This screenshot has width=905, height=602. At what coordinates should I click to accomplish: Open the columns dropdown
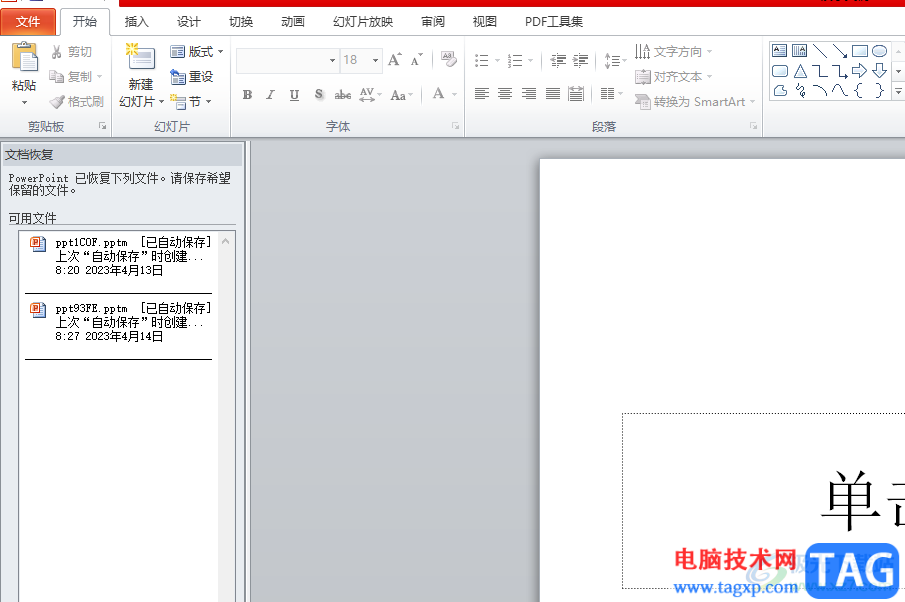pos(611,94)
